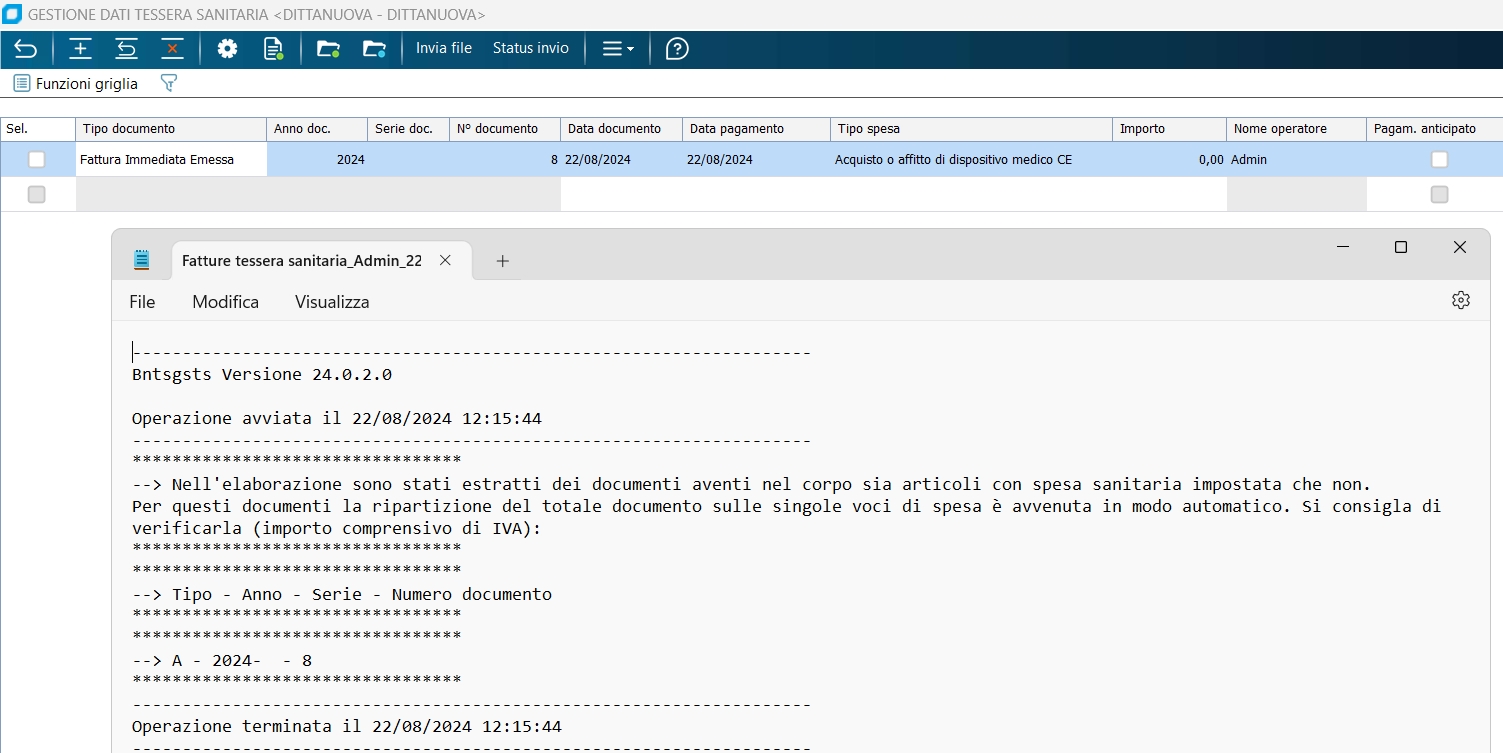Click the verificarla (importo comprensivo di IVA) line
Image resolution: width=1503 pixels, height=753 pixels.
336,528
